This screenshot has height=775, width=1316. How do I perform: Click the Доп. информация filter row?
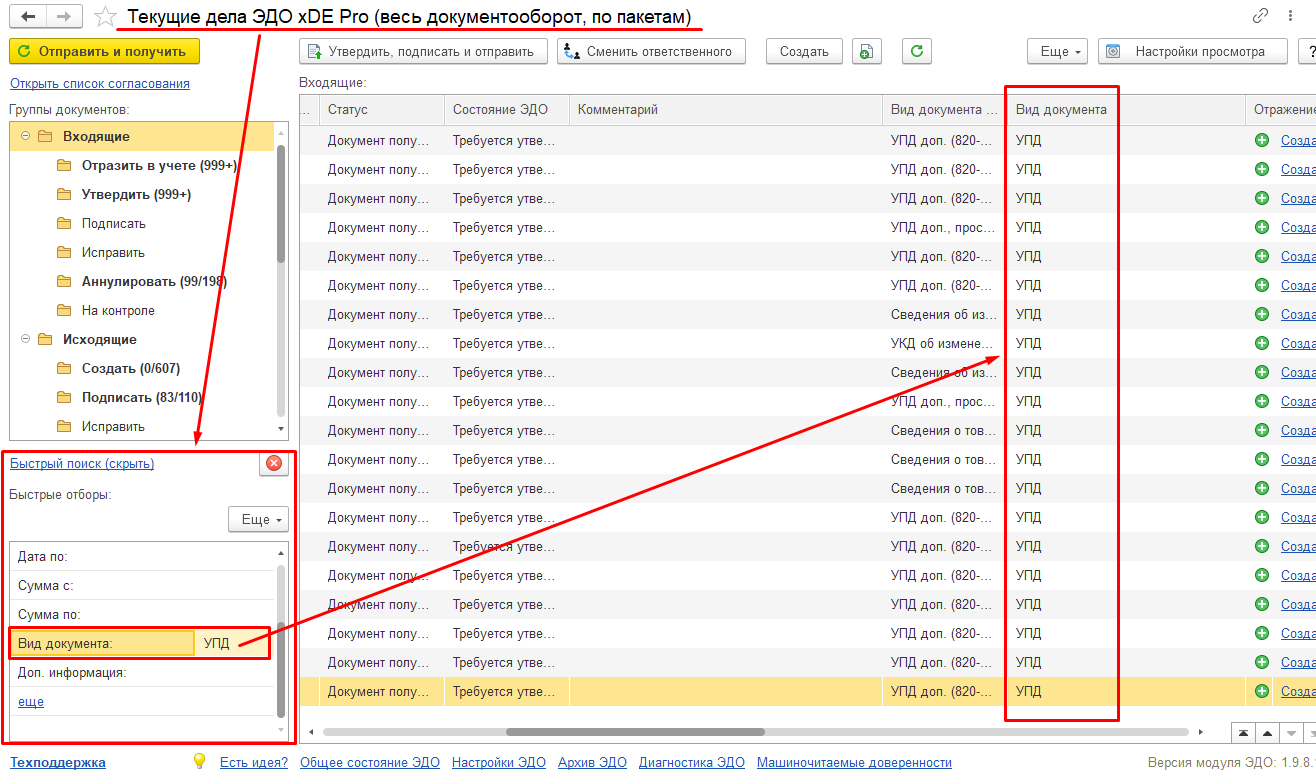click(x=141, y=672)
